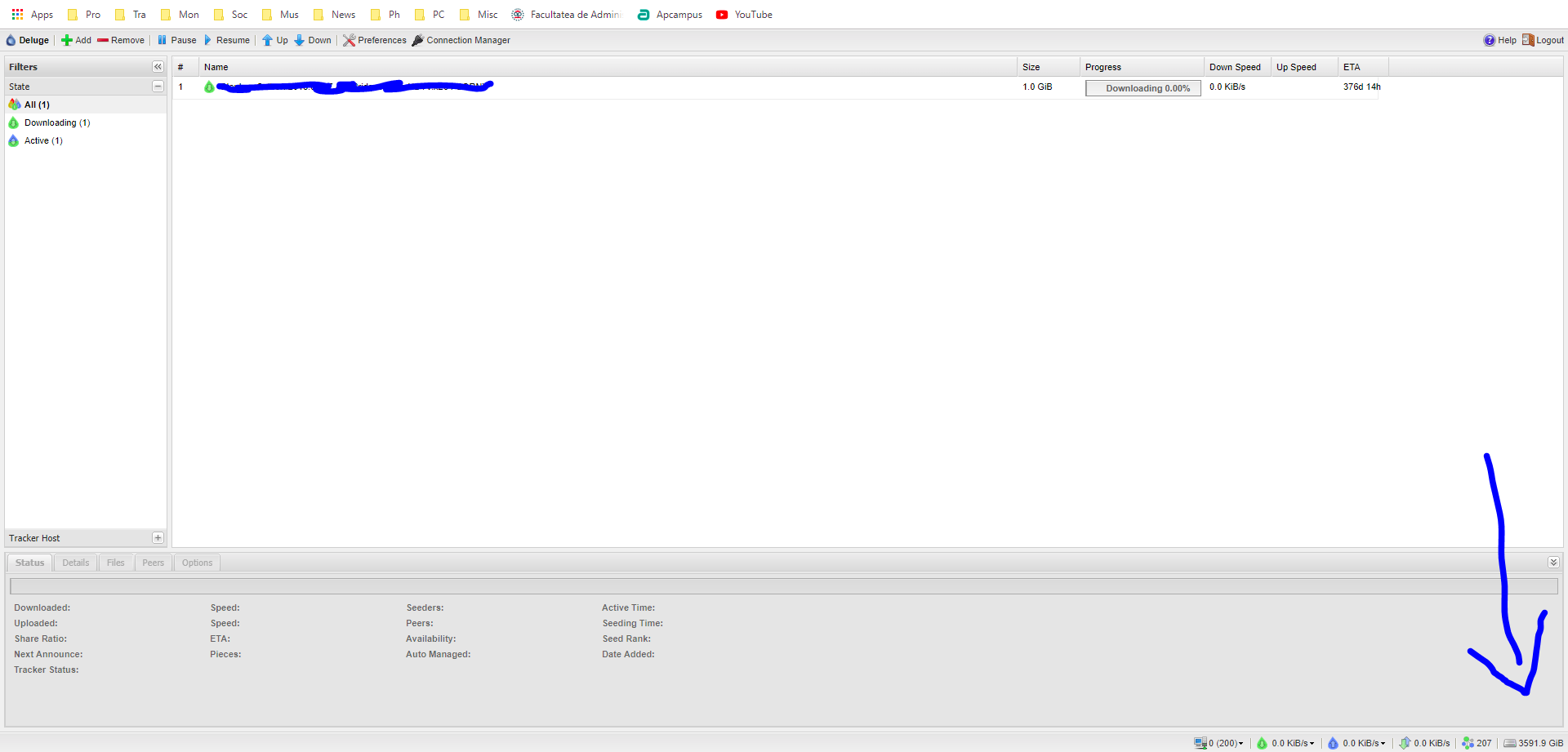Sort torrents by Progress column header
This screenshot has width=1568, height=752.
[x=1142, y=67]
